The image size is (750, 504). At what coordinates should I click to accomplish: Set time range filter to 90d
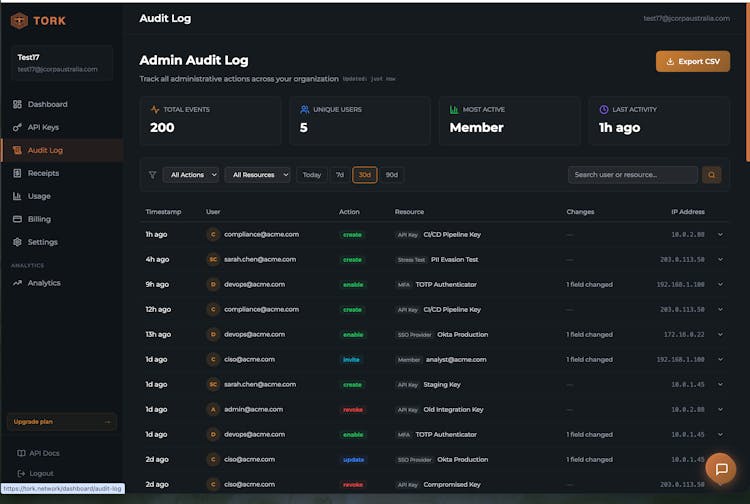pyautogui.click(x=391, y=175)
